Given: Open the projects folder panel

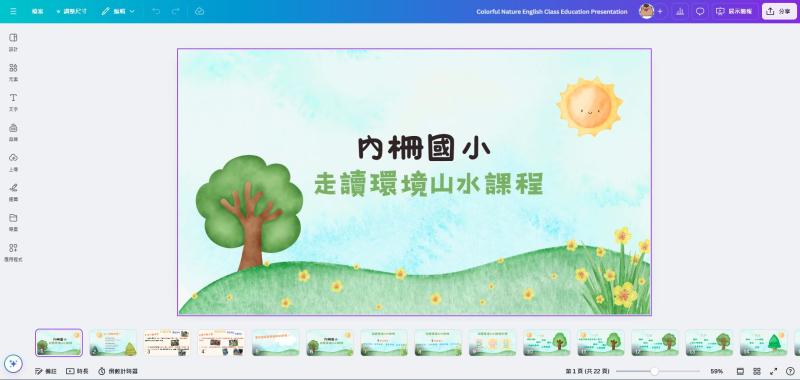Looking at the screenshot, I should point(13,222).
